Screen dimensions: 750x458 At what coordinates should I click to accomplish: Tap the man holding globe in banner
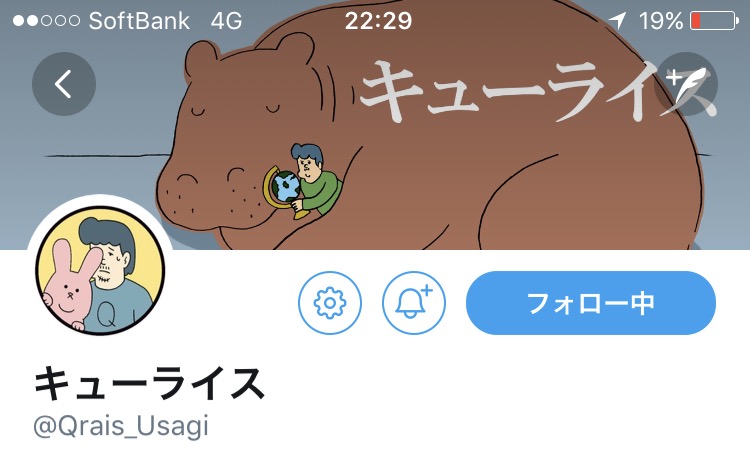coord(304,181)
